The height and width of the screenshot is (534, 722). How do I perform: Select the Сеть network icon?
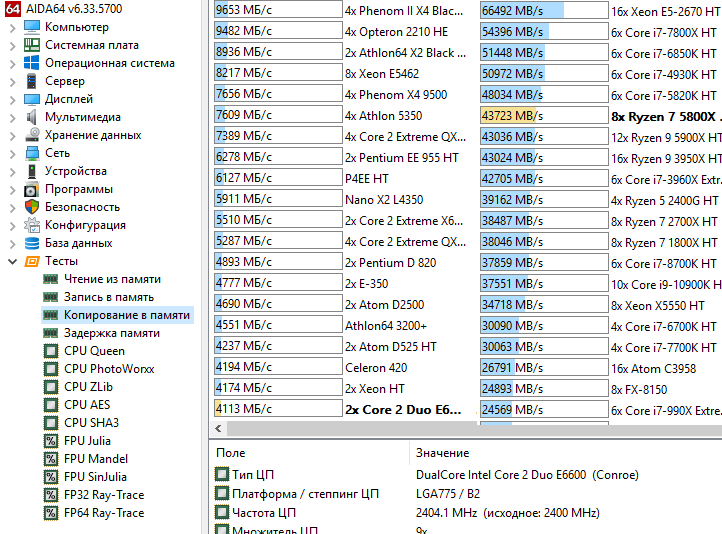tap(32, 153)
